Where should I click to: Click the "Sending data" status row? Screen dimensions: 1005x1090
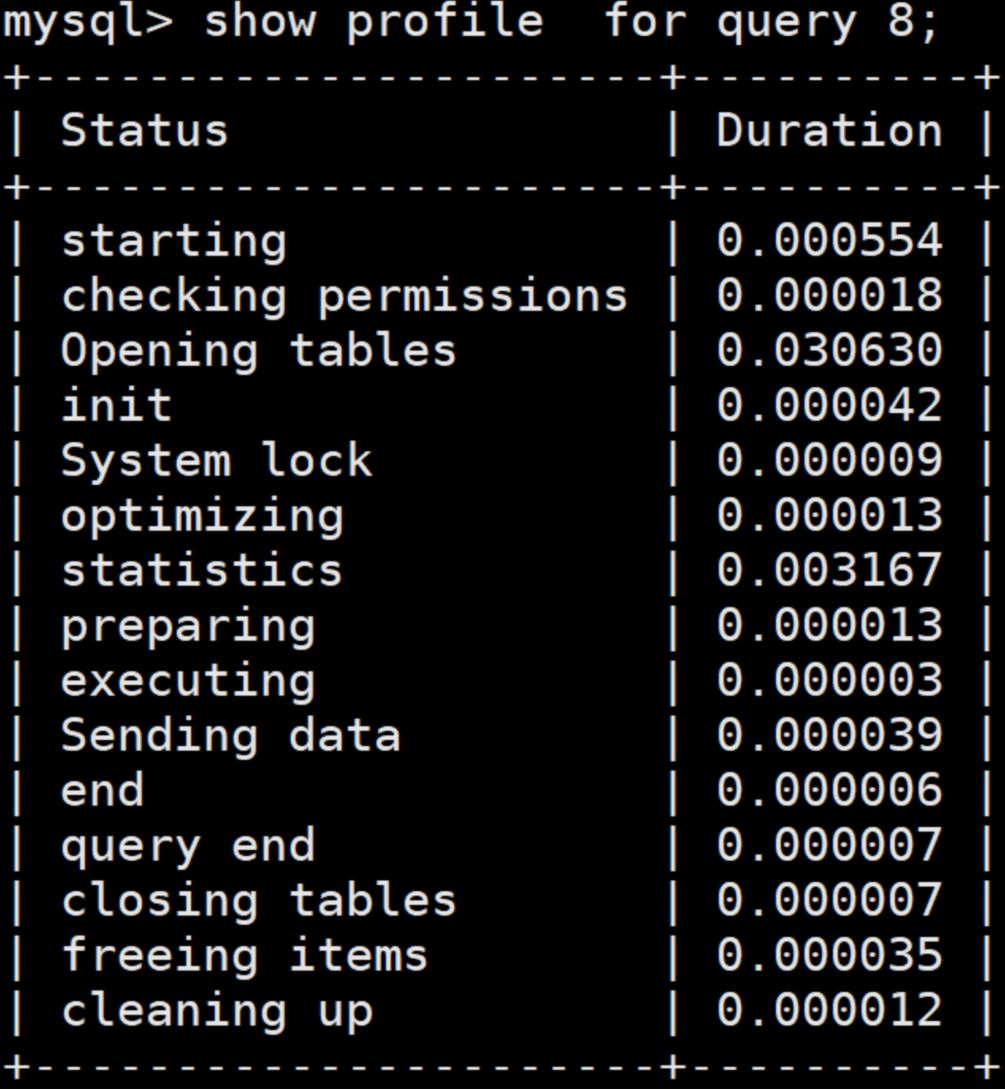coord(230,735)
